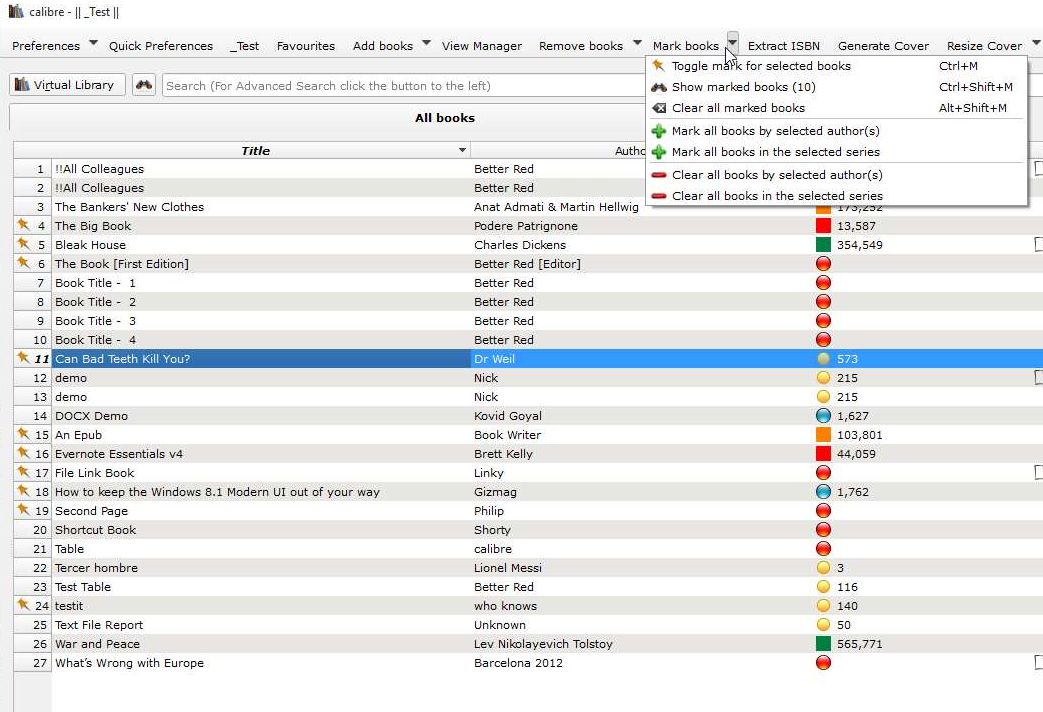Click the red ball icon on the Book Title - 1 row

pos(823,283)
